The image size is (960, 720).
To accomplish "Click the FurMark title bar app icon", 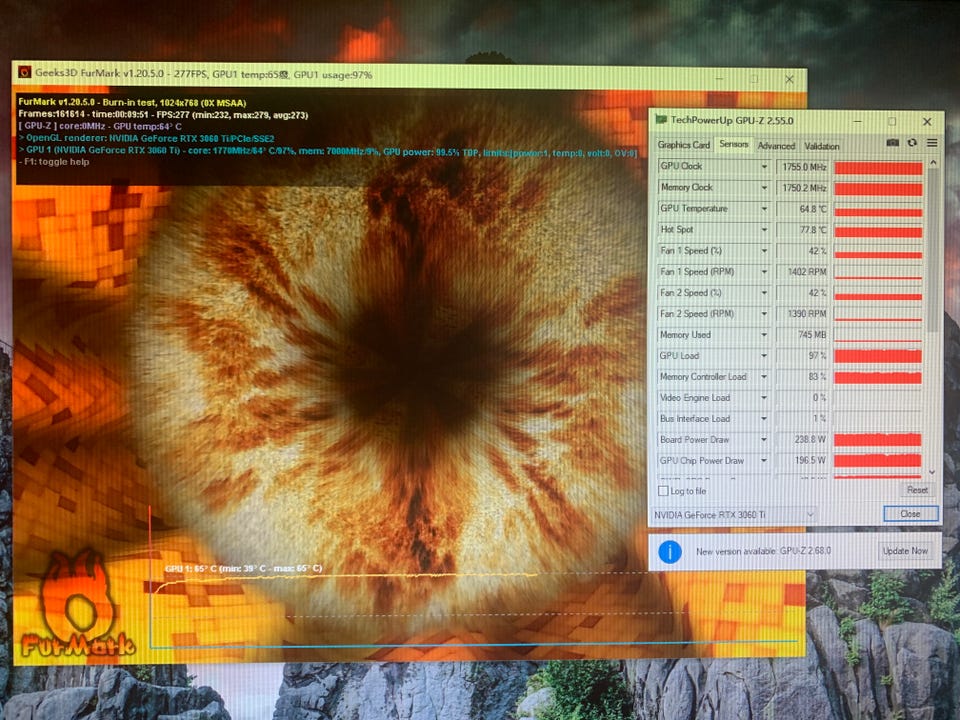I will pyautogui.click(x=24, y=72).
